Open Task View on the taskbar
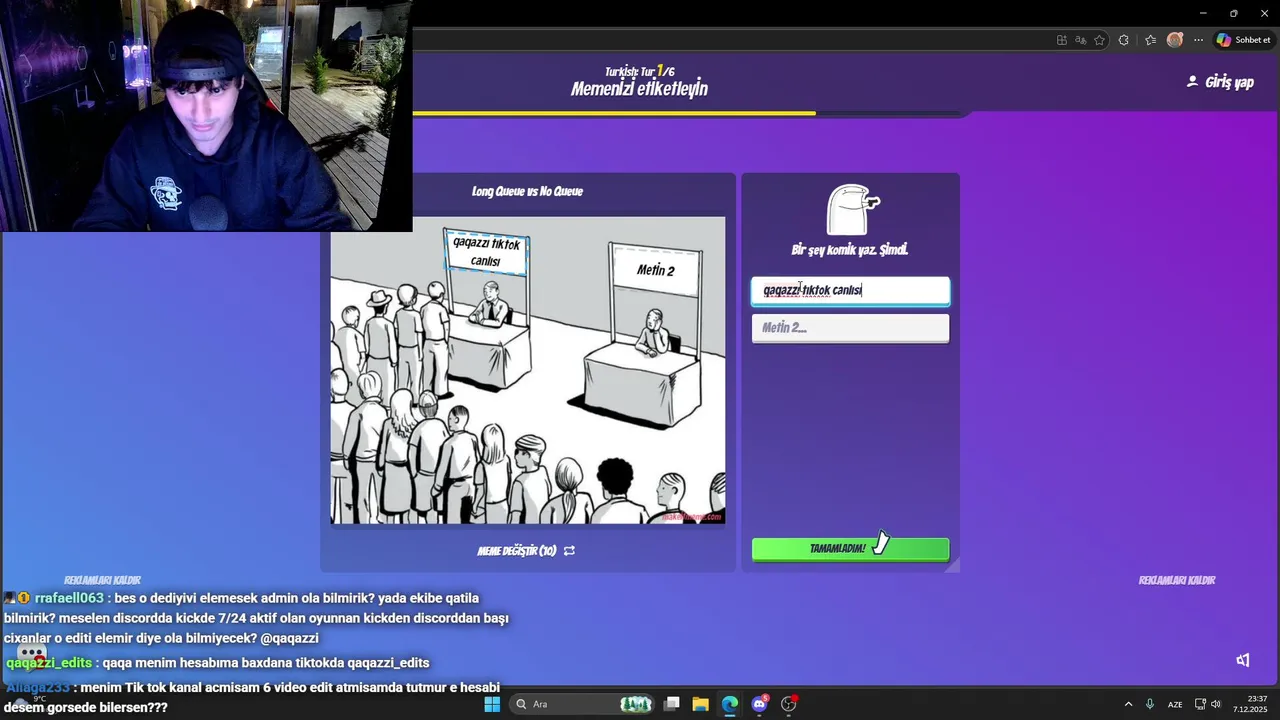This screenshot has width=1280, height=720. (672, 704)
